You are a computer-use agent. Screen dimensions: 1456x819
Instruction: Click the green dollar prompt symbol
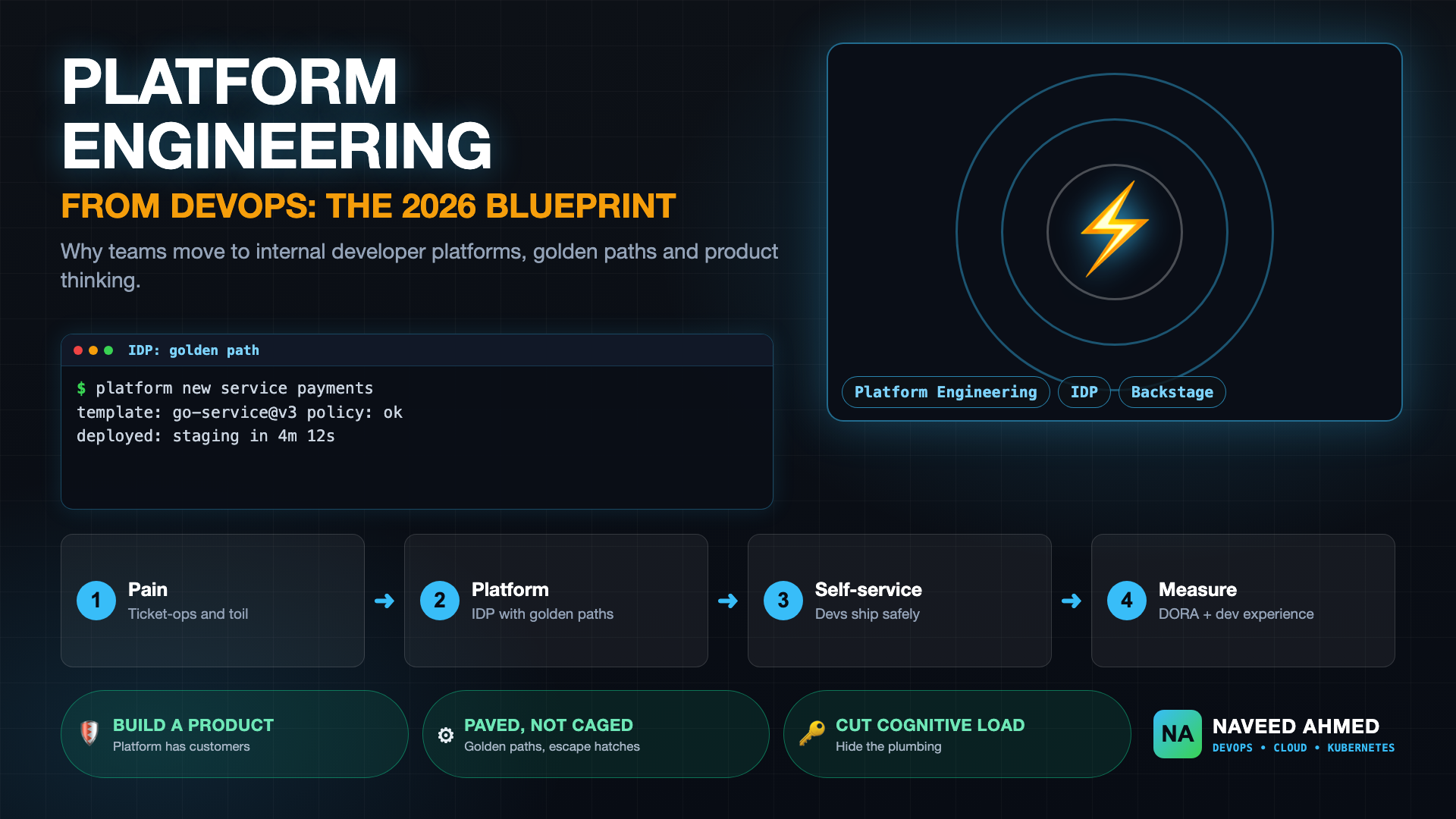(x=81, y=388)
